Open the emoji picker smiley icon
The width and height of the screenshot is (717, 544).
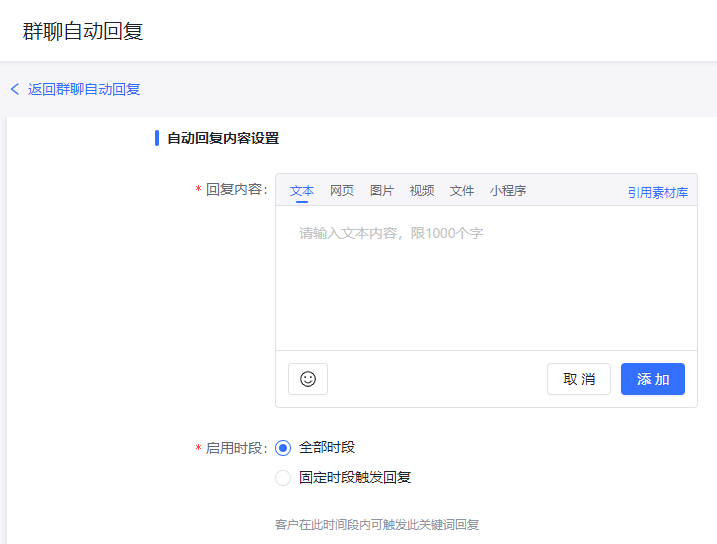pos(308,379)
